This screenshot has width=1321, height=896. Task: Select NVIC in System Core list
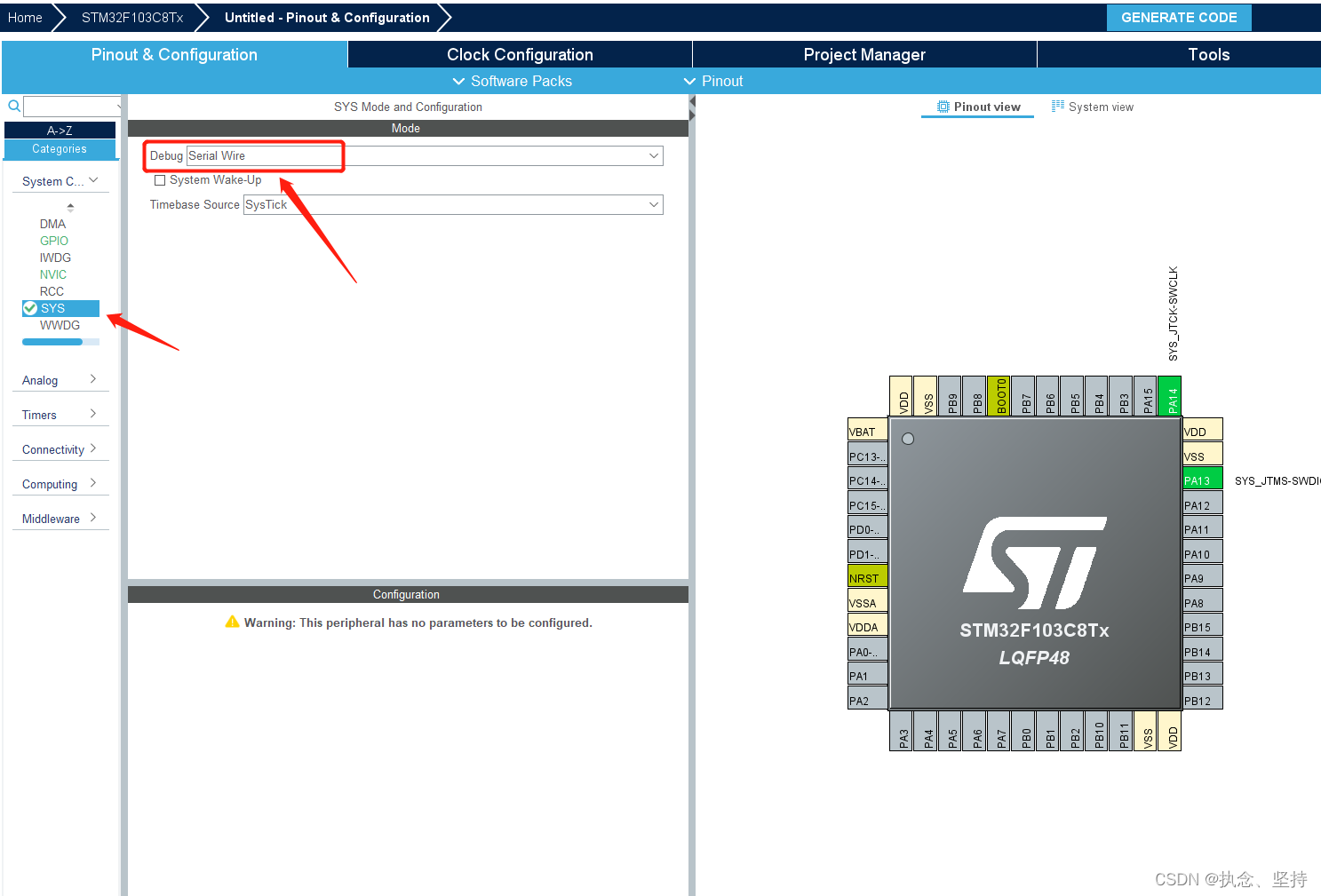click(x=53, y=274)
